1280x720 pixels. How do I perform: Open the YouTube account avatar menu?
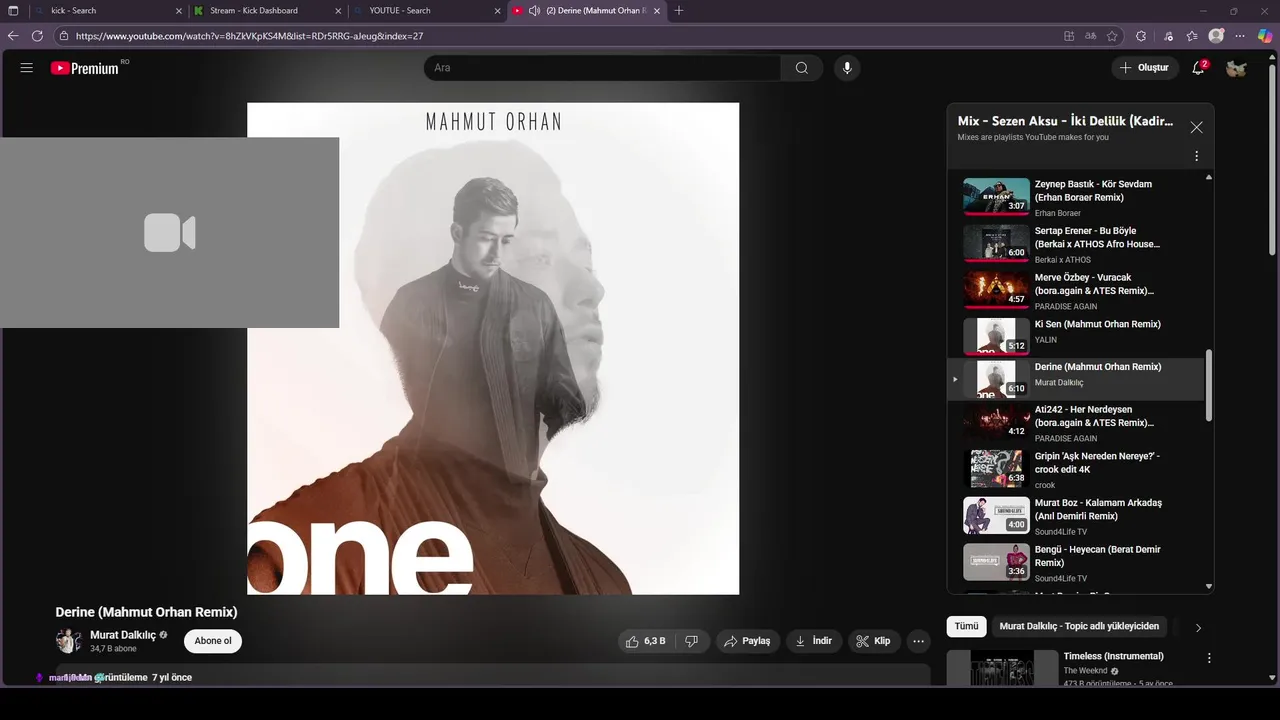1237,68
